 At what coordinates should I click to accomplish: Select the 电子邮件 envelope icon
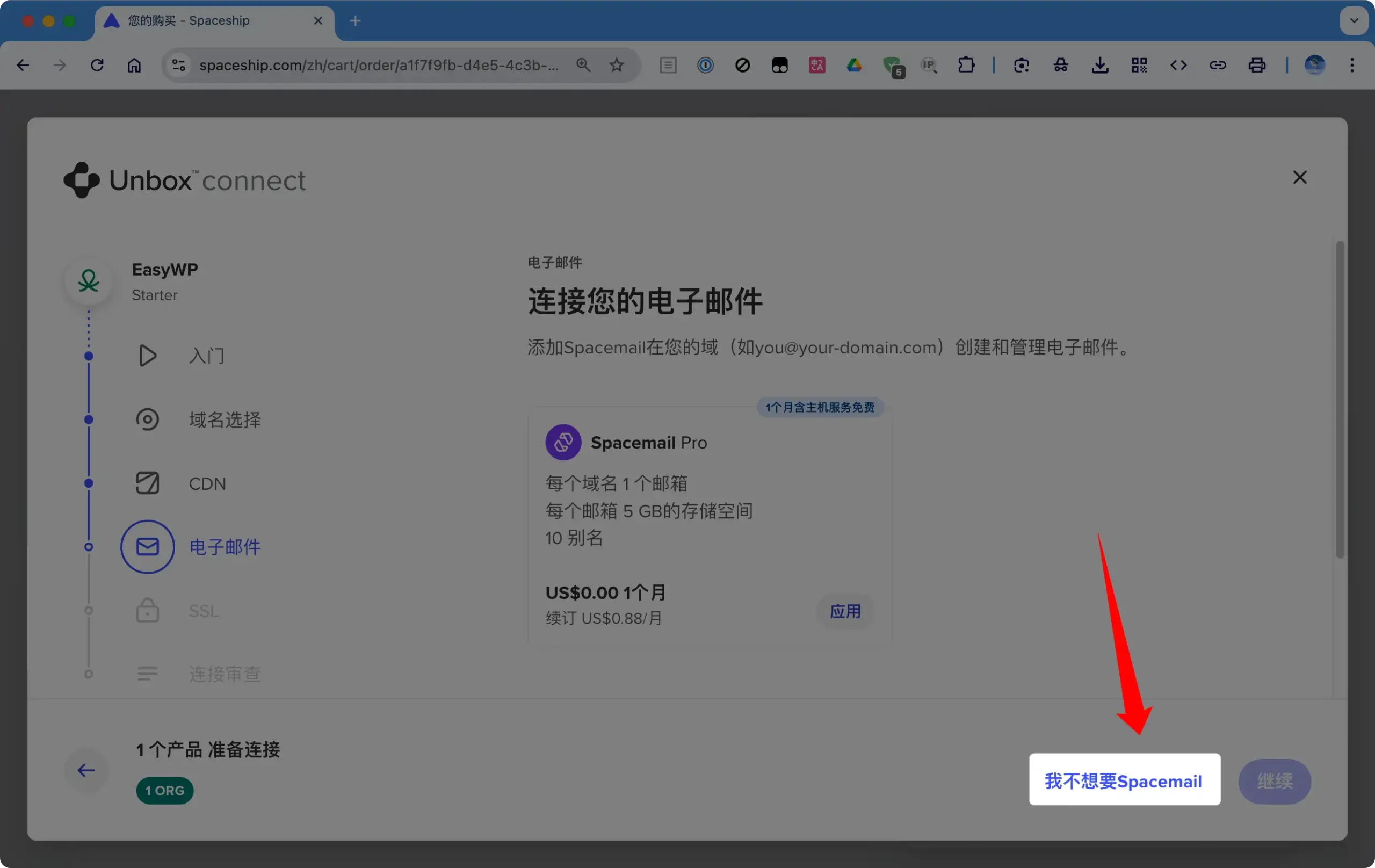(147, 547)
